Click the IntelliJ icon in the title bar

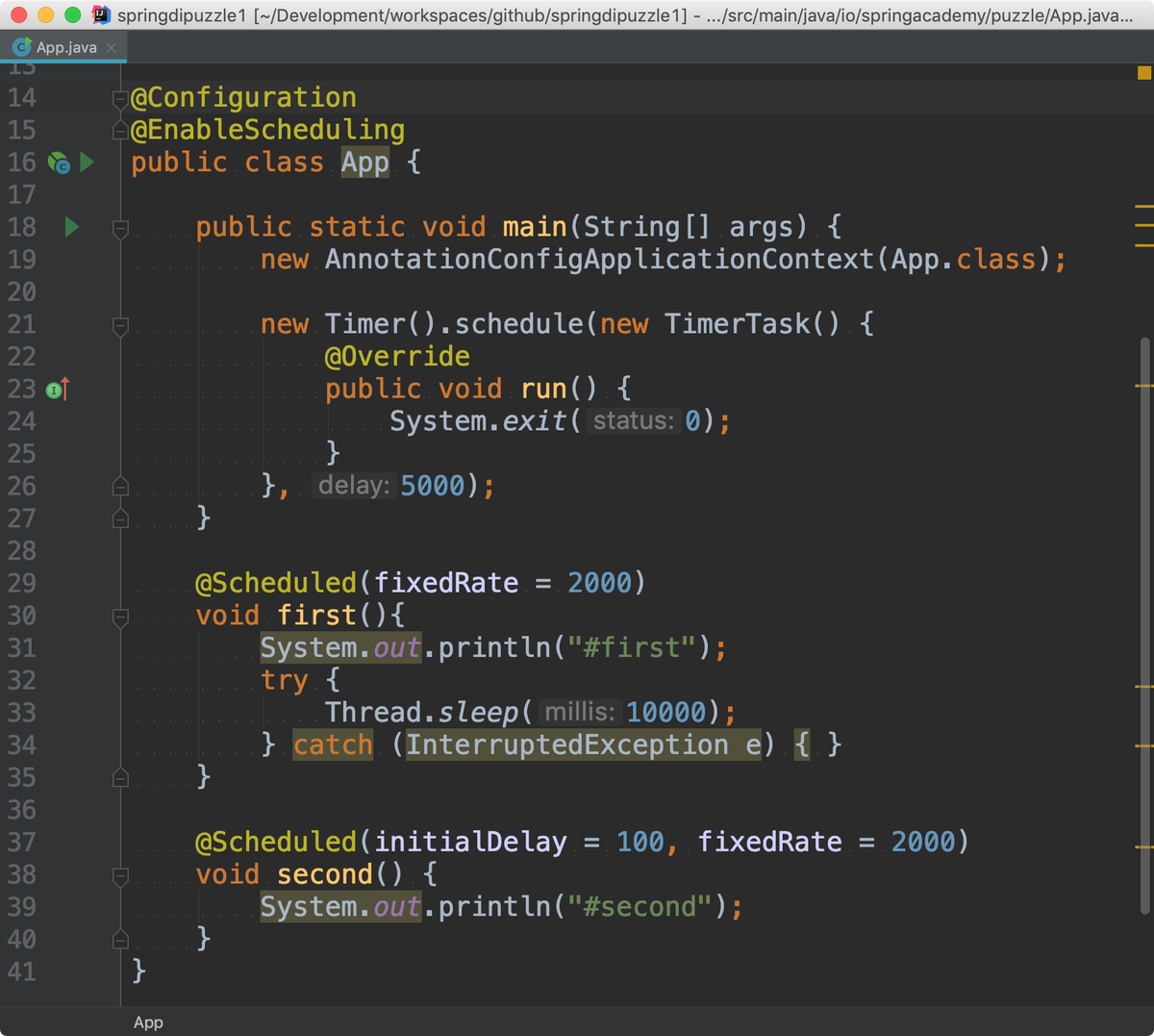click(101, 14)
